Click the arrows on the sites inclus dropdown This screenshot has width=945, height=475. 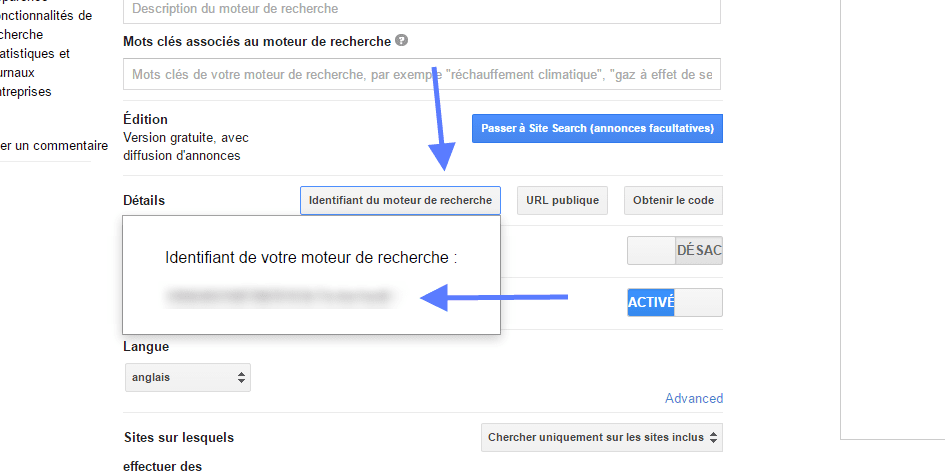coord(714,438)
